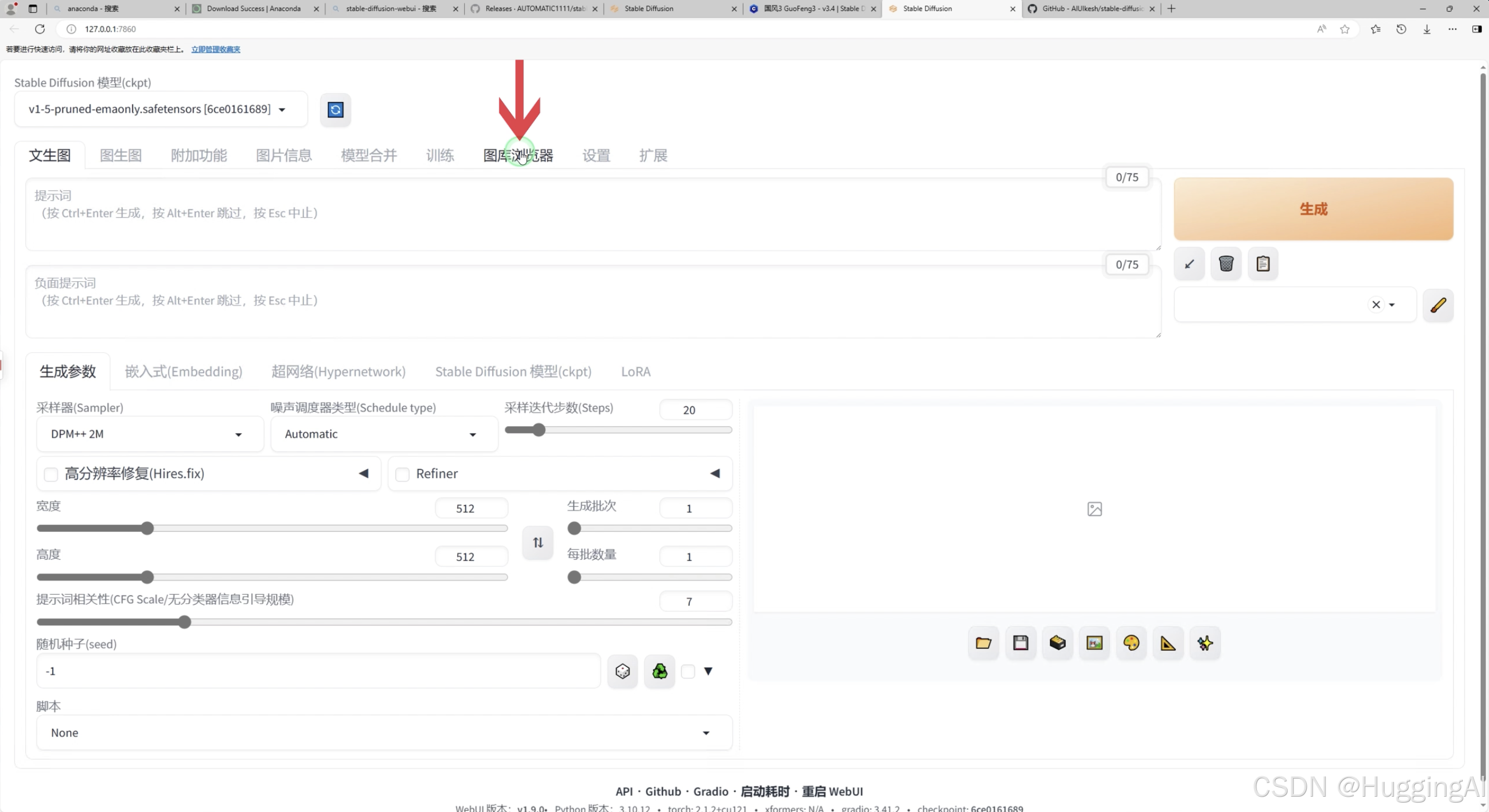Image resolution: width=1489 pixels, height=812 pixels.
Task: Click the trash clear-prompt icon
Action: tap(1226, 264)
